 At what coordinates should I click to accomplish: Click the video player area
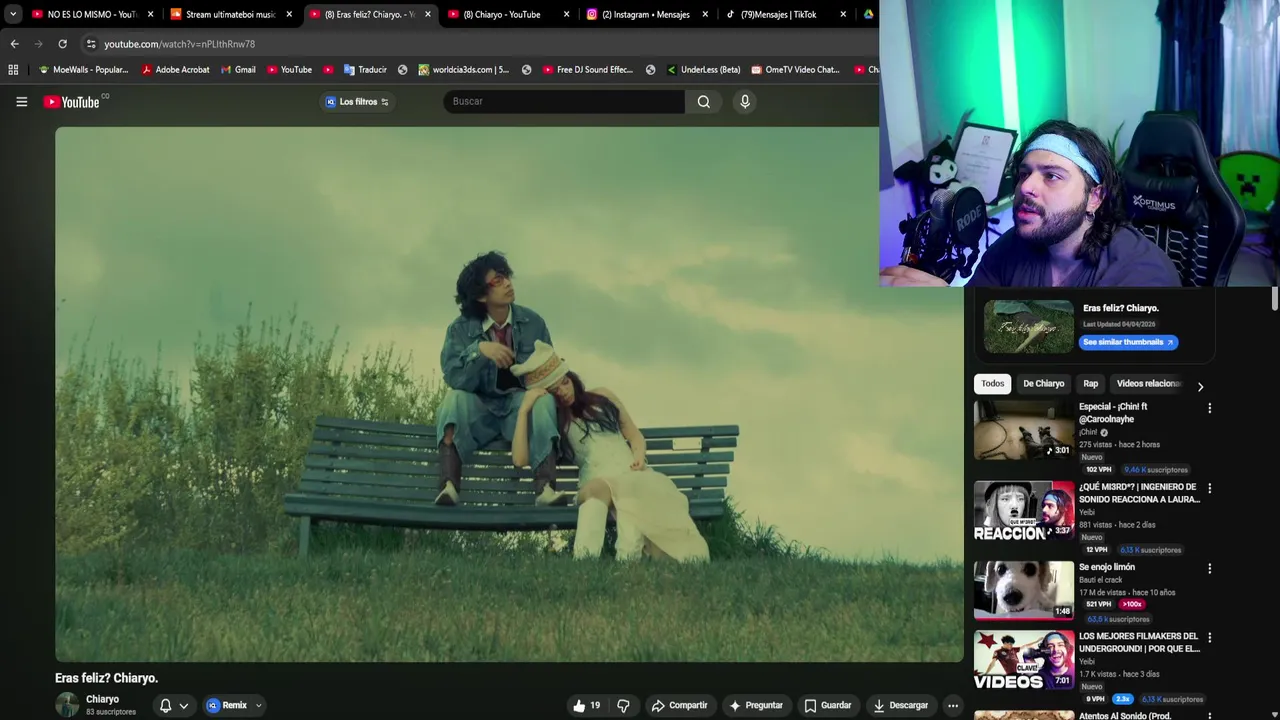pos(509,394)
